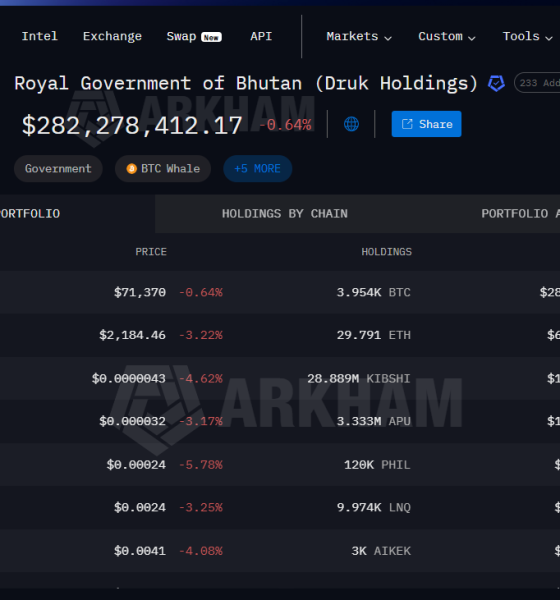Click the verified entity badge icon

point(496,83)
